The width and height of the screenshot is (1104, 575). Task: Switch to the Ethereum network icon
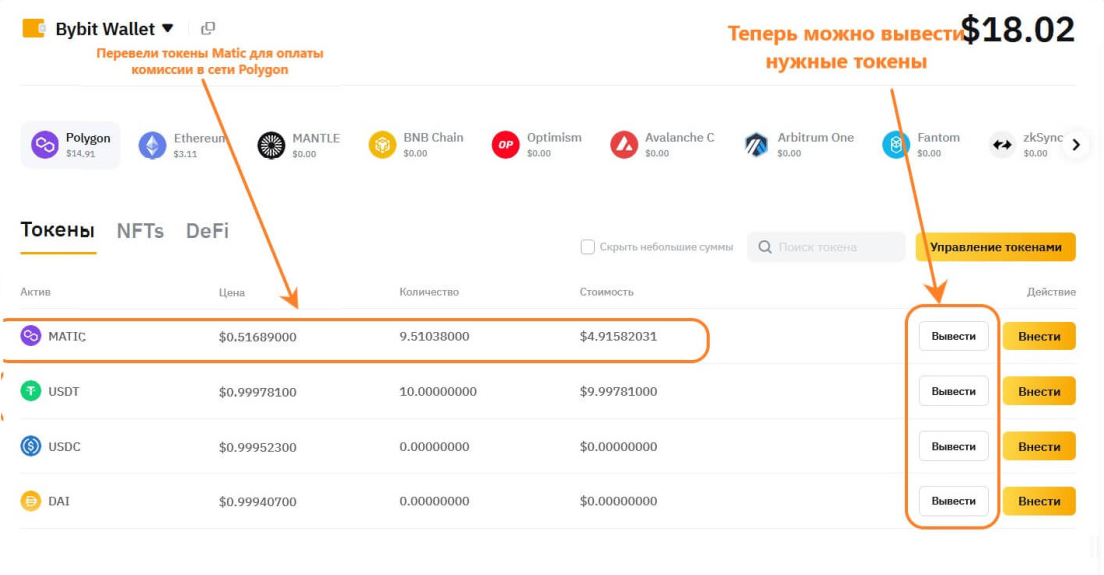152,145
